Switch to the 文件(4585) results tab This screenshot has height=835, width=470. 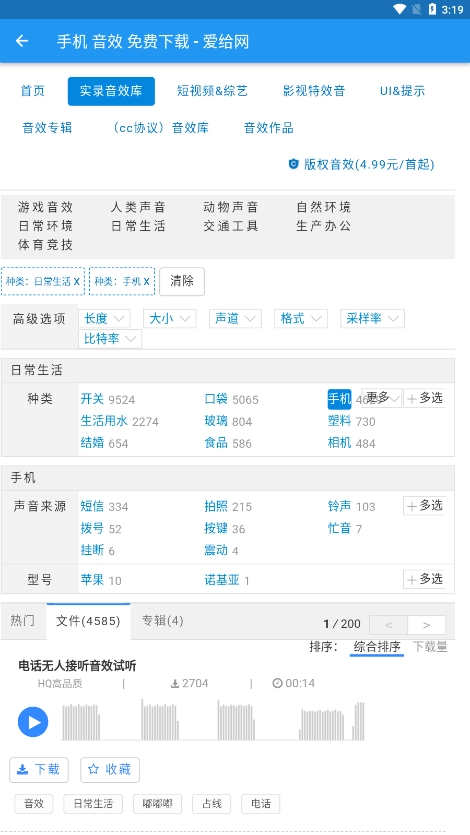point(88,621)
